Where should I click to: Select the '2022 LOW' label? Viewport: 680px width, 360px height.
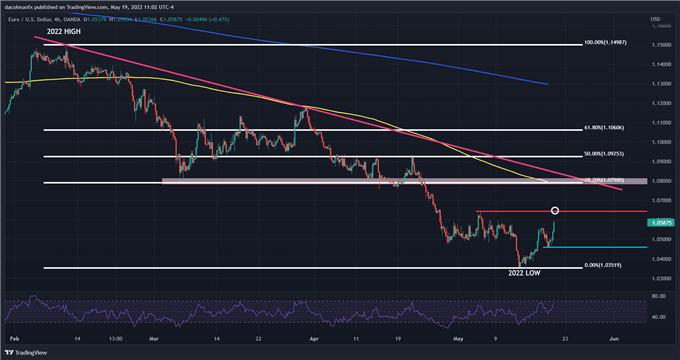524,273
